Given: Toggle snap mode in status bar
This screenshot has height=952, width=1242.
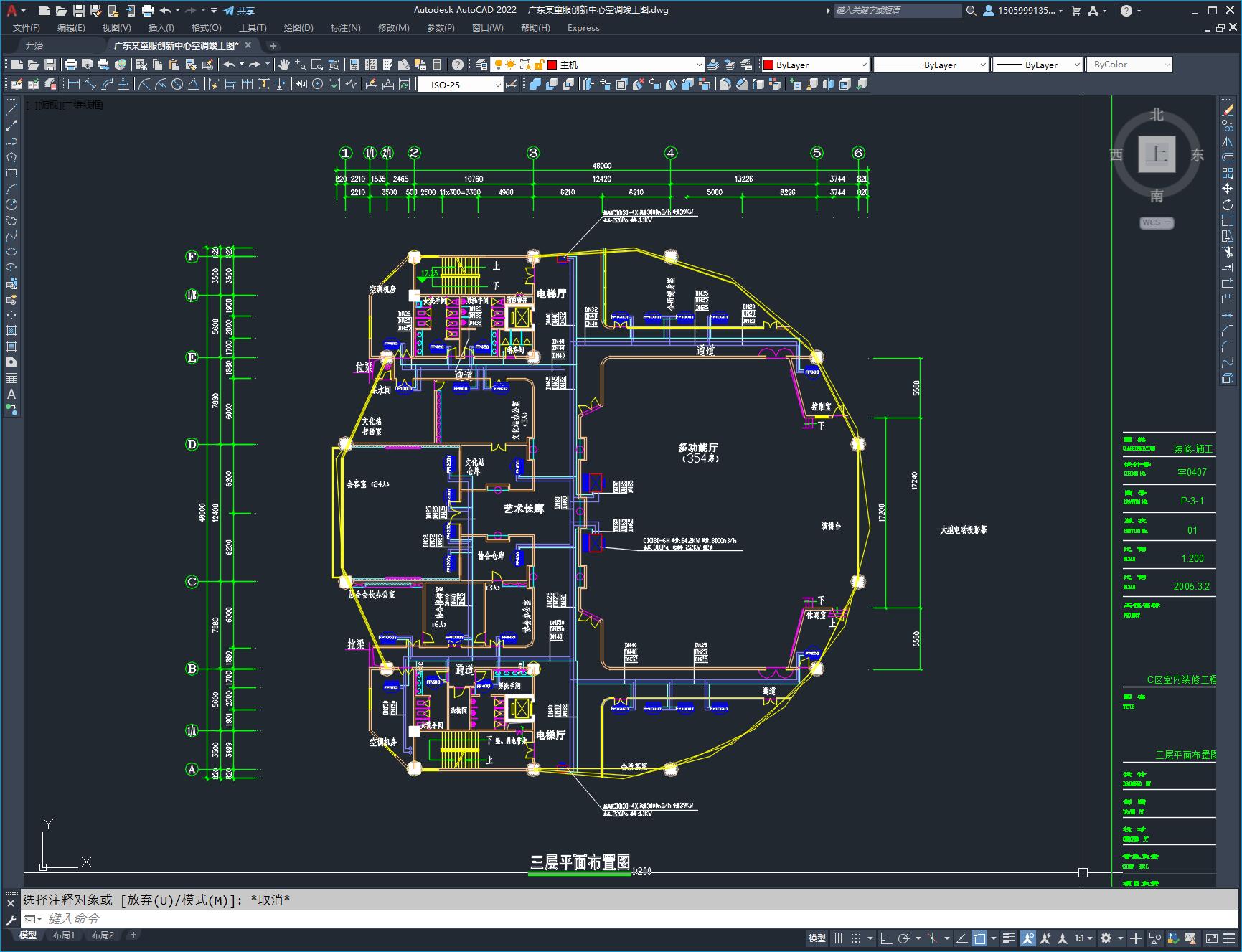Looking at the screenshot, I should (855, 938).
